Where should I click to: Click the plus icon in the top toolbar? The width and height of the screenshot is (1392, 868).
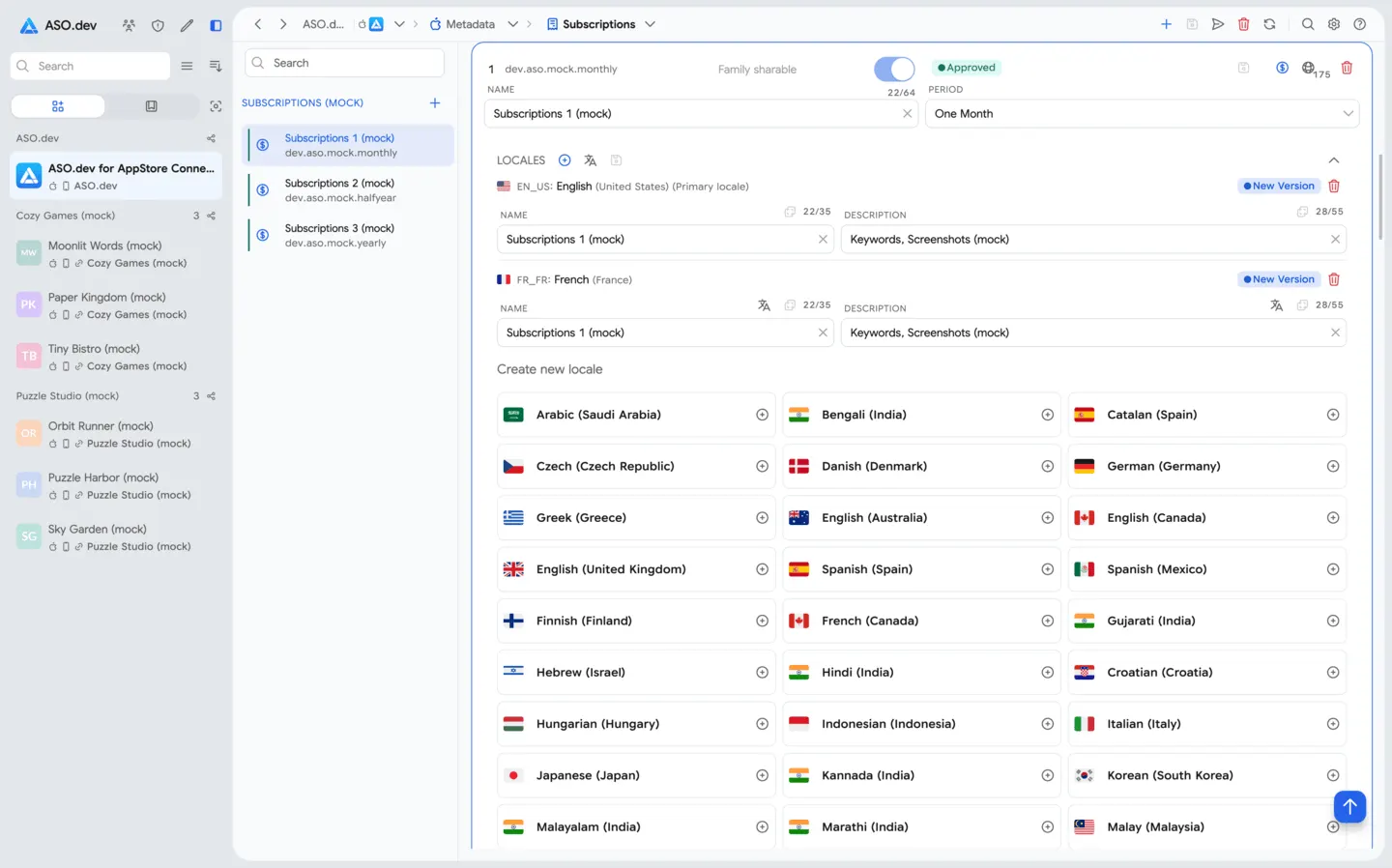1166,24
